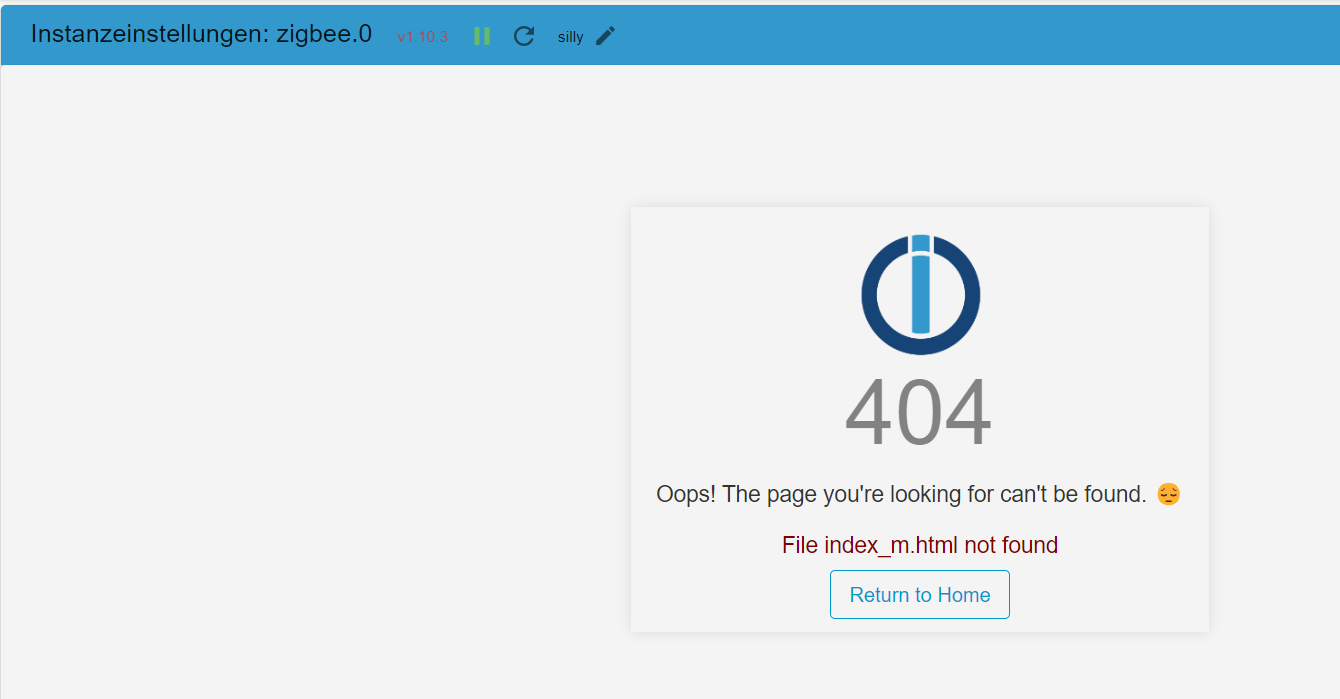Viewport: 1340px width, 699px height.
Task: Click the large 404 error number
Action: click(919, 413)
